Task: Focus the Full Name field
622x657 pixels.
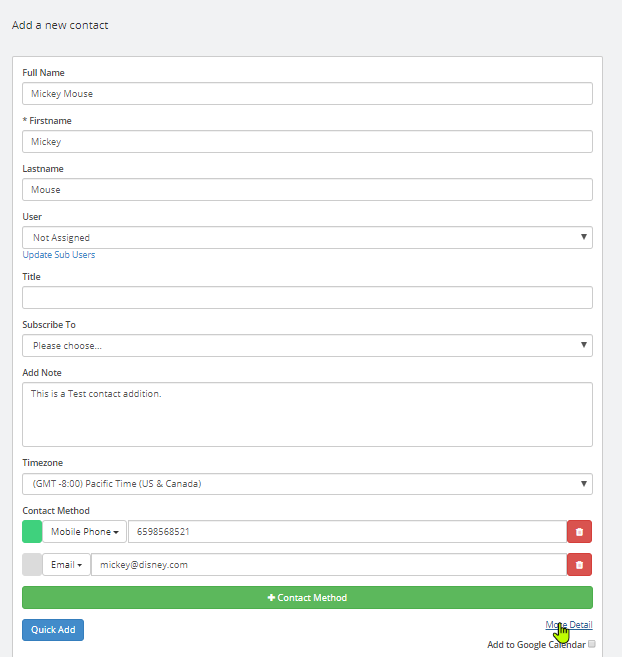Action: pos(307,93)
